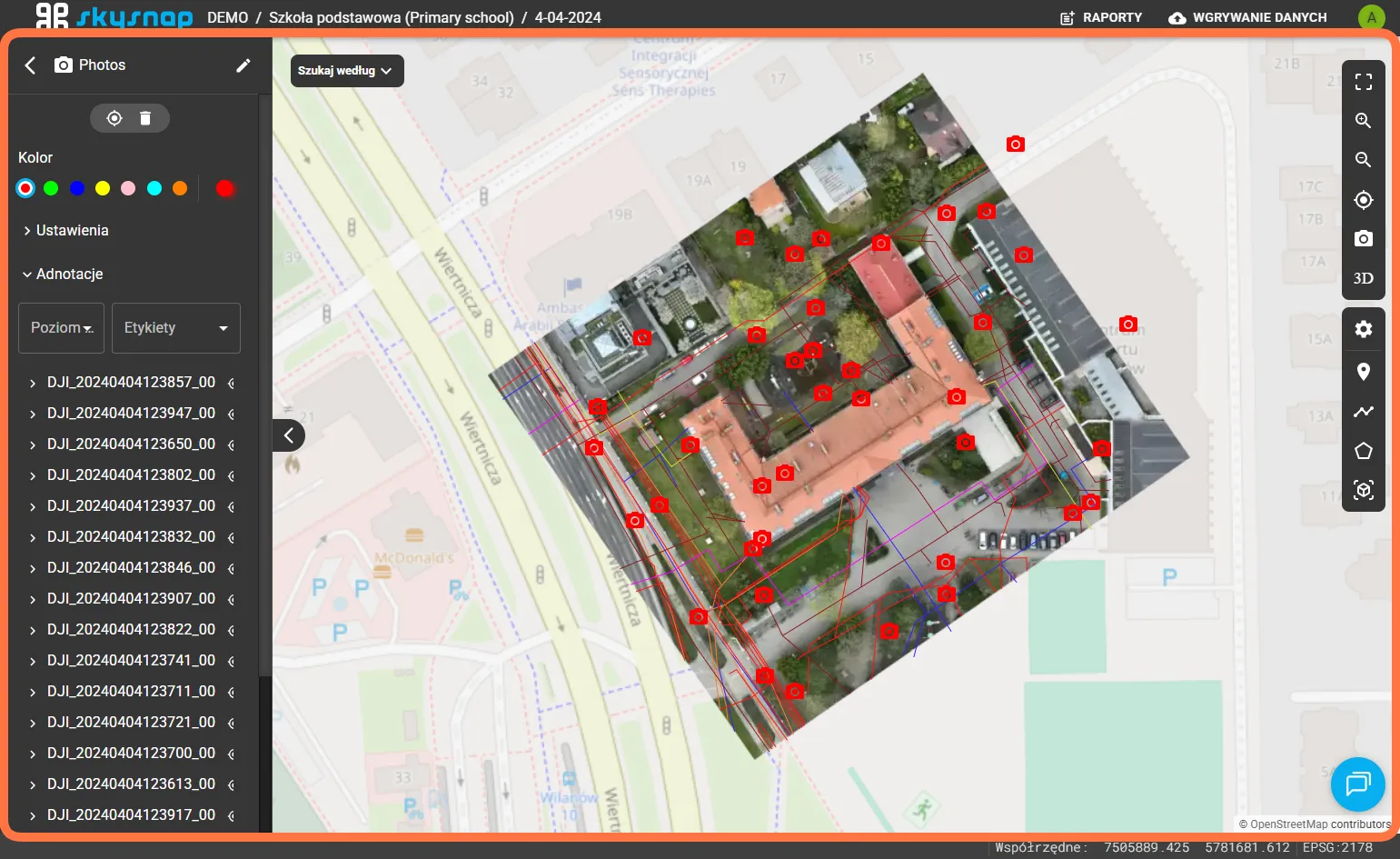This screenshot has height=859, width=1400.
Task: Select the DJI_20240404123937_00 row
Action: click(x=132, y=505)
